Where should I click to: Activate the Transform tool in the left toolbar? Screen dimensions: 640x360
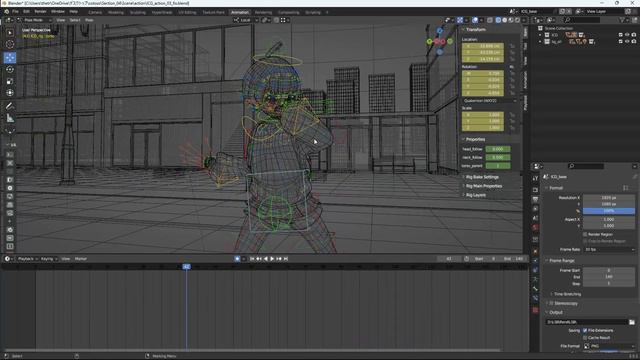10,93
